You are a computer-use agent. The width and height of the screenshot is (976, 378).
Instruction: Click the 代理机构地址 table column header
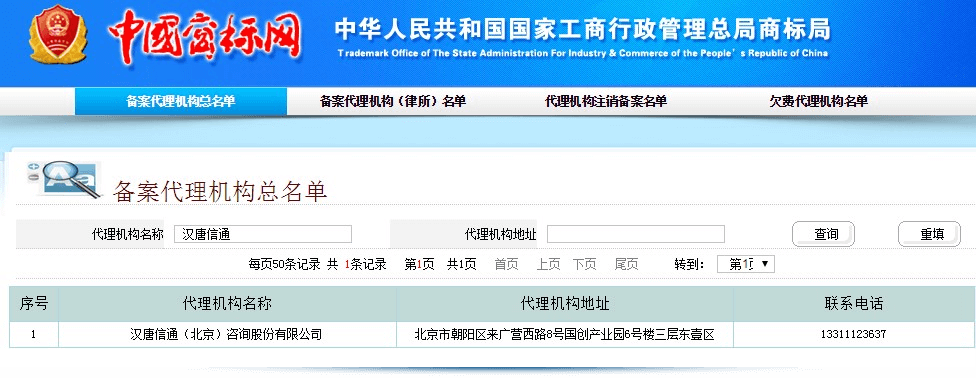pos(565,304)
